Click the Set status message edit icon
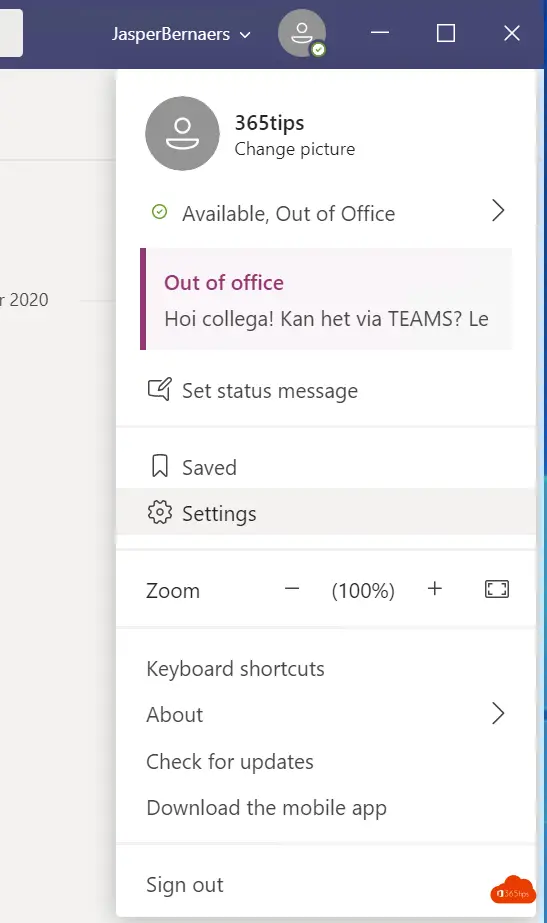This screenshot has height=923, width=547. click(160, 390)
